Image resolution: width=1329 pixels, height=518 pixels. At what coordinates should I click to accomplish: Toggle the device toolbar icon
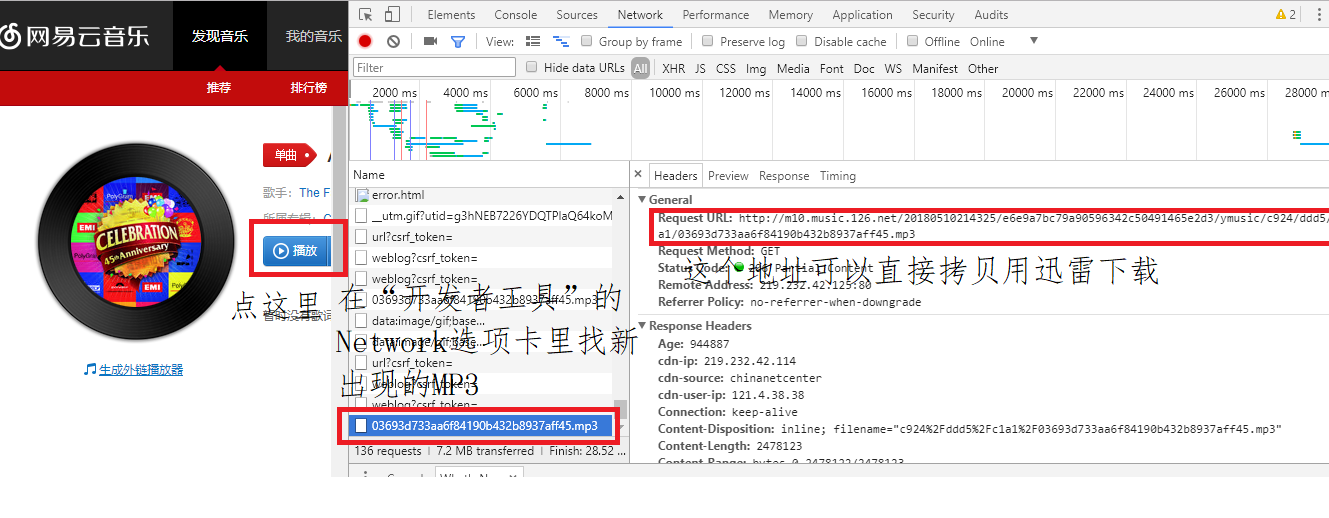[391, 15]
